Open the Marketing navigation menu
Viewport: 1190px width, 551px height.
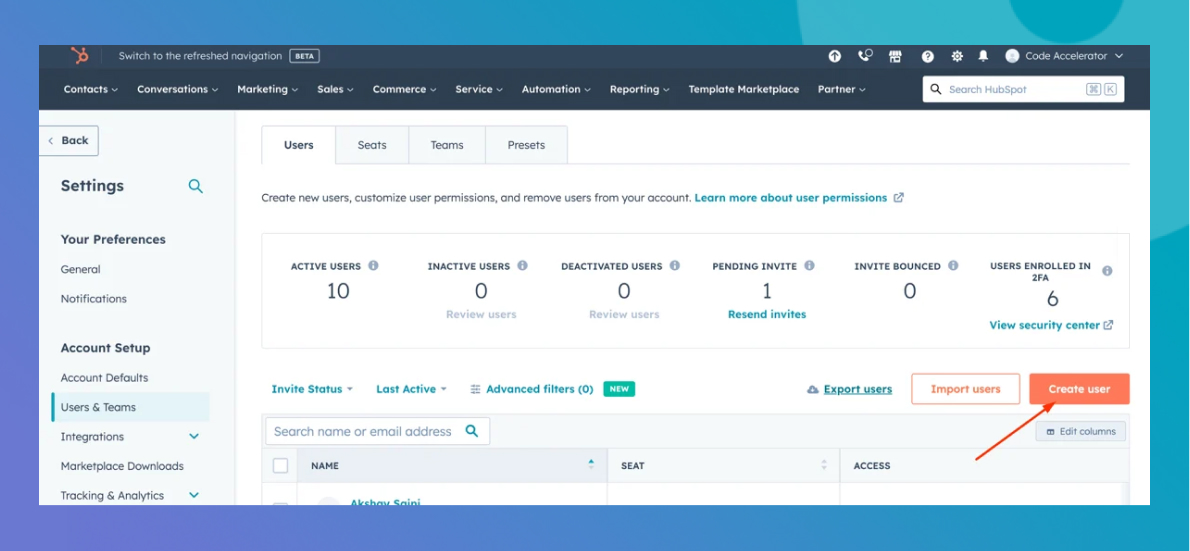[267, 89]
